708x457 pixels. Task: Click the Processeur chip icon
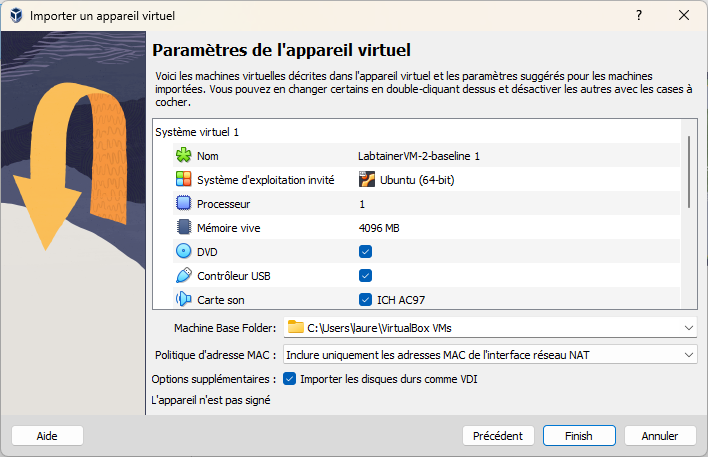183,204
